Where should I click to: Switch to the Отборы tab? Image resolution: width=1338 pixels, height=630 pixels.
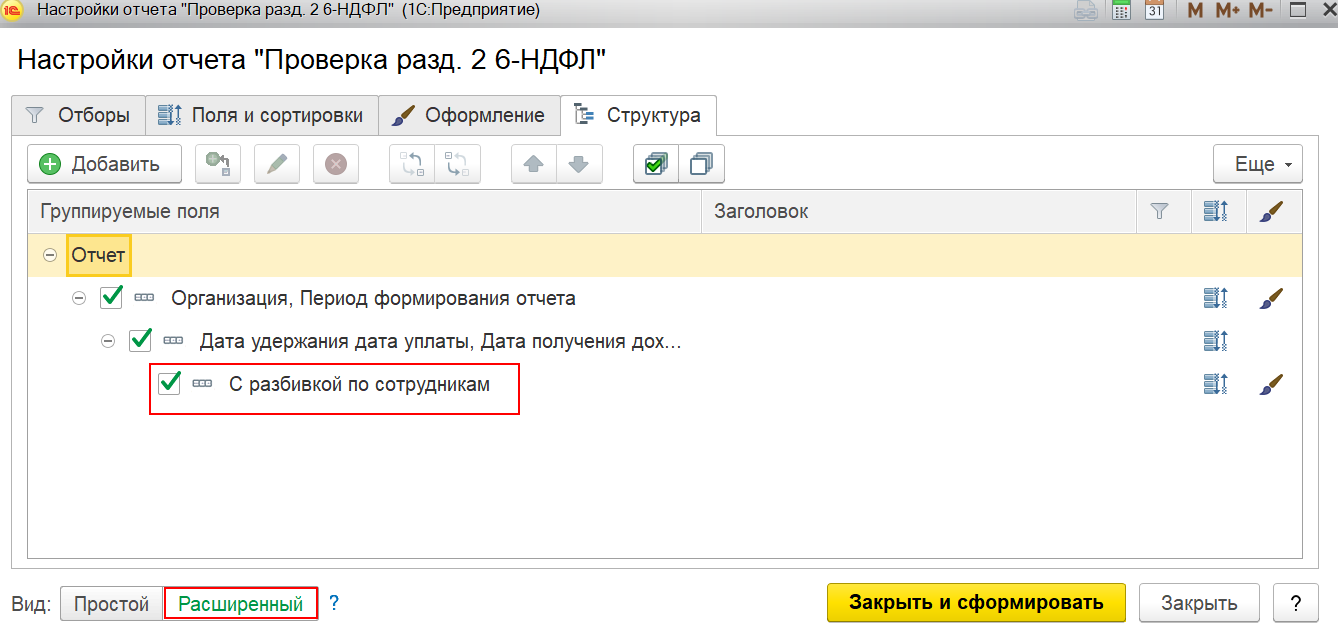78,115
